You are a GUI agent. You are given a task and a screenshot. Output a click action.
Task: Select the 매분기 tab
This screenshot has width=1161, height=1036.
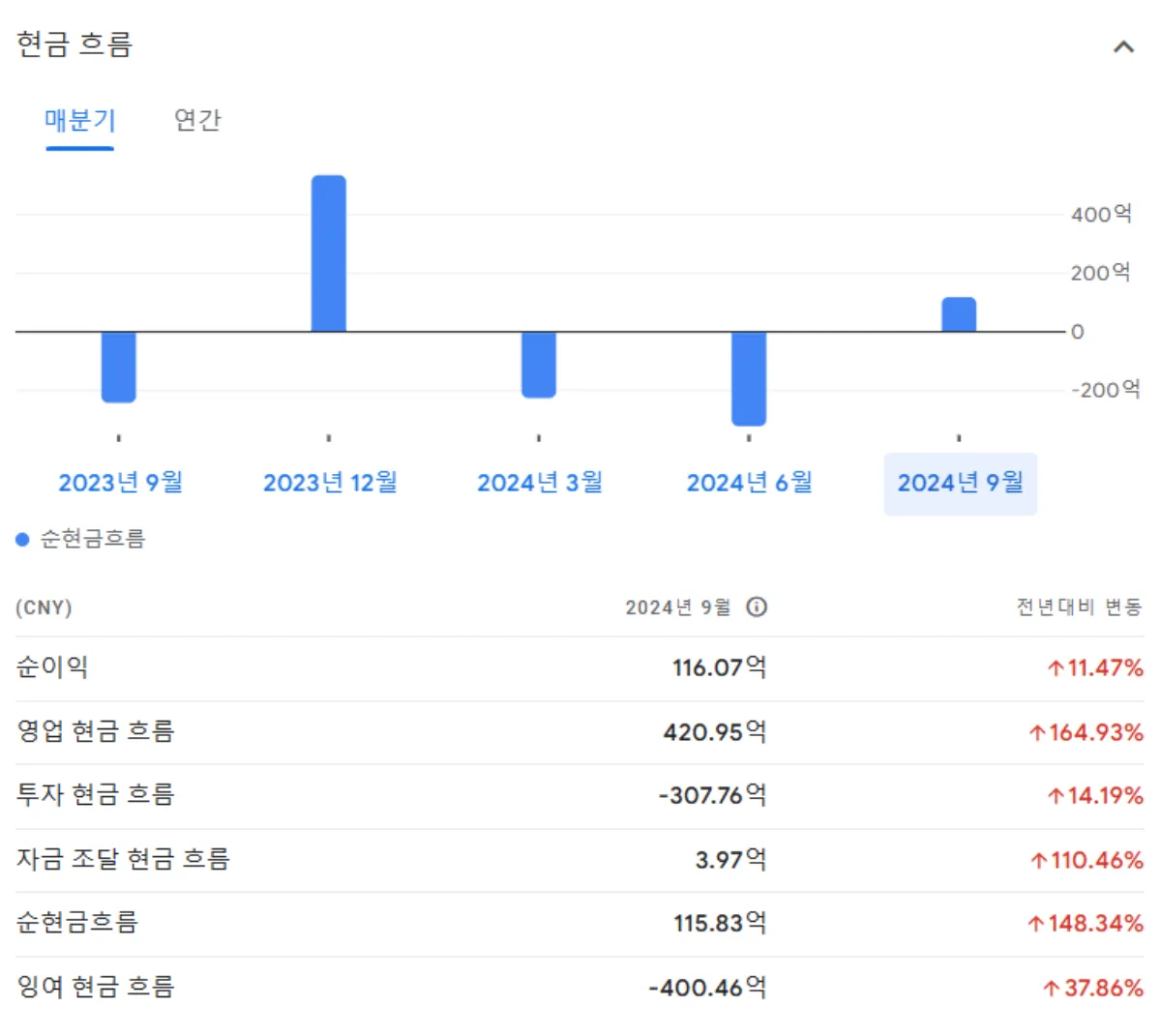tap(79, 120)
